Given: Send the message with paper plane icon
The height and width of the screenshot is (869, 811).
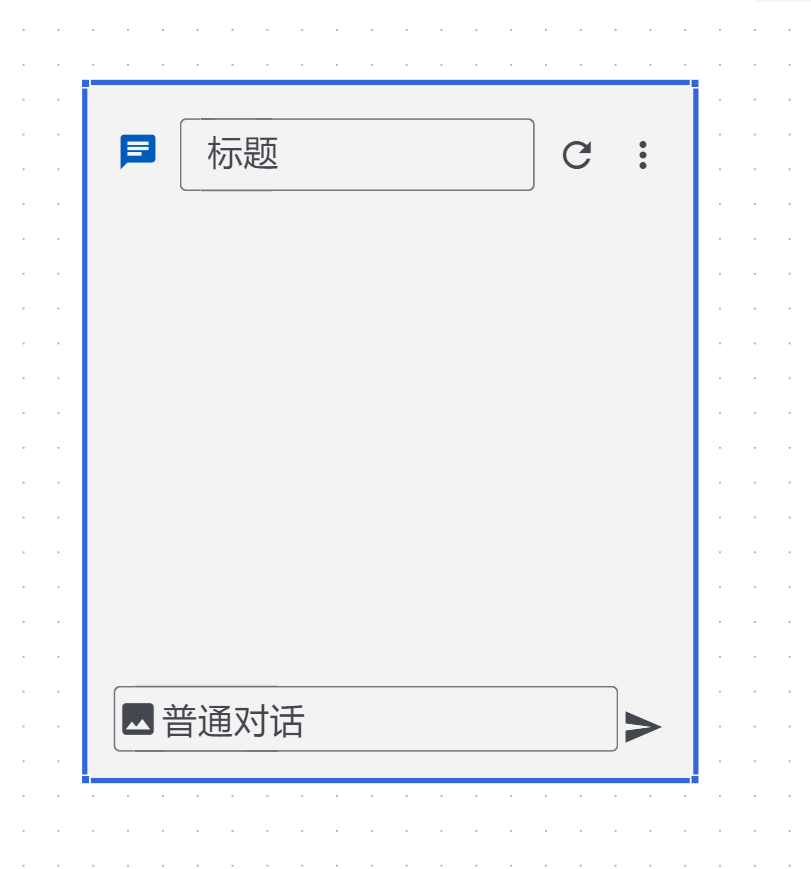Looking at the screenshot, I should (x=642, y=727).
